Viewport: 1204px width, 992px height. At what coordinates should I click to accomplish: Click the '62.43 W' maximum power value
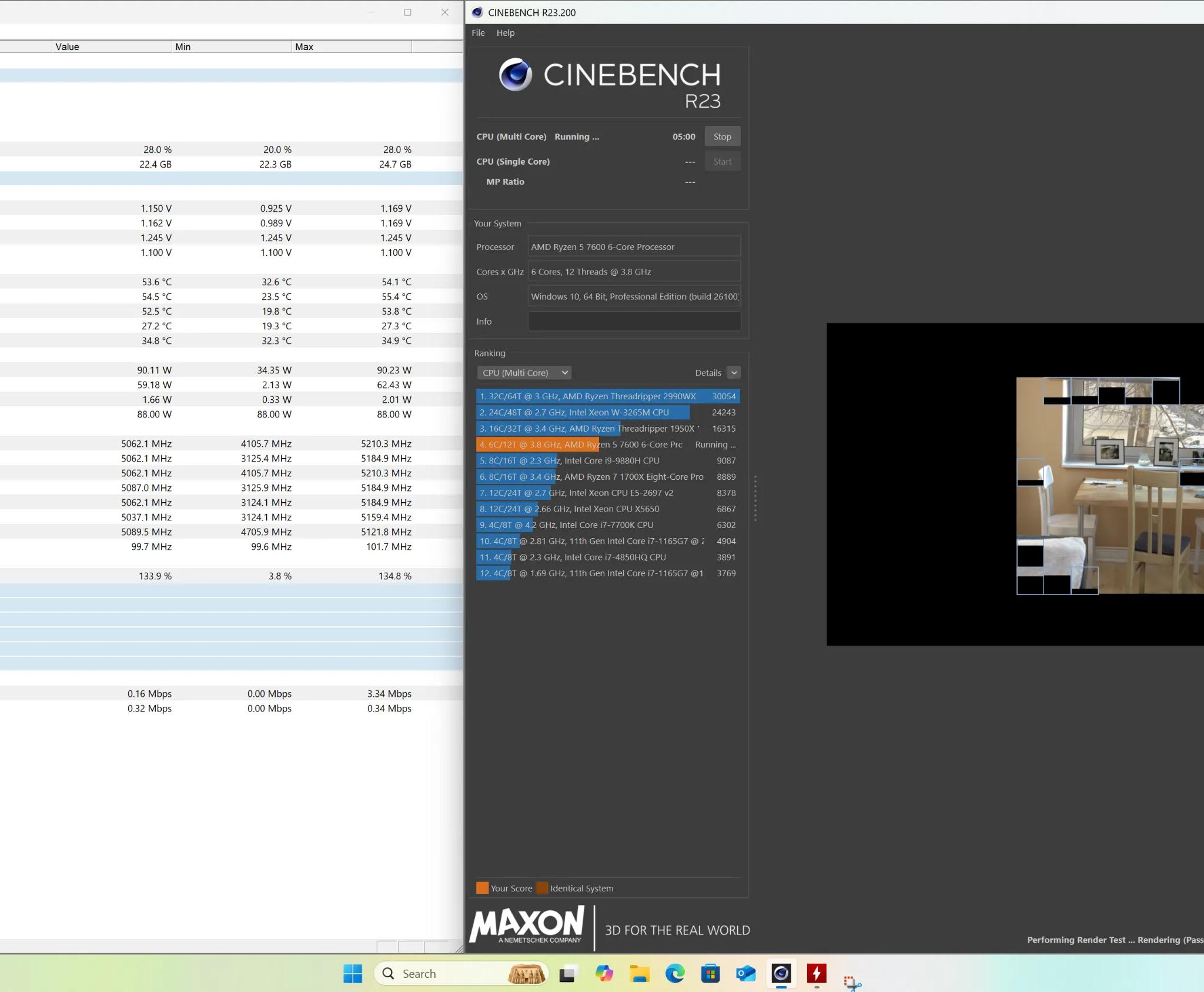(394, 385)
